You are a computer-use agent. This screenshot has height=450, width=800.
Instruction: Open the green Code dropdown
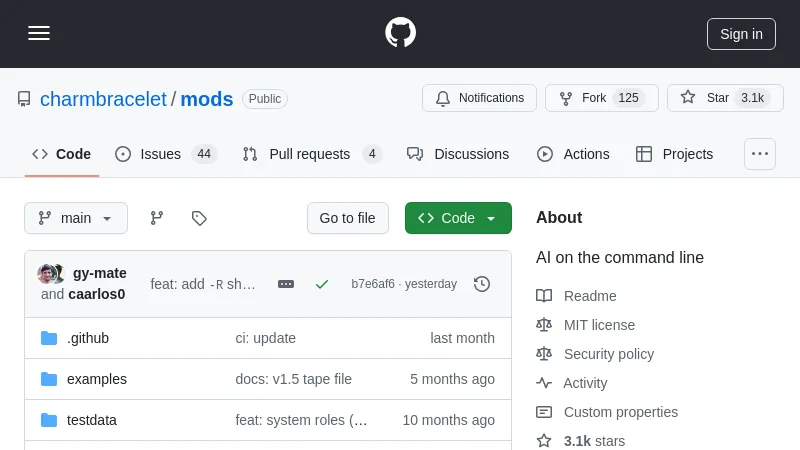coord(458,218)
